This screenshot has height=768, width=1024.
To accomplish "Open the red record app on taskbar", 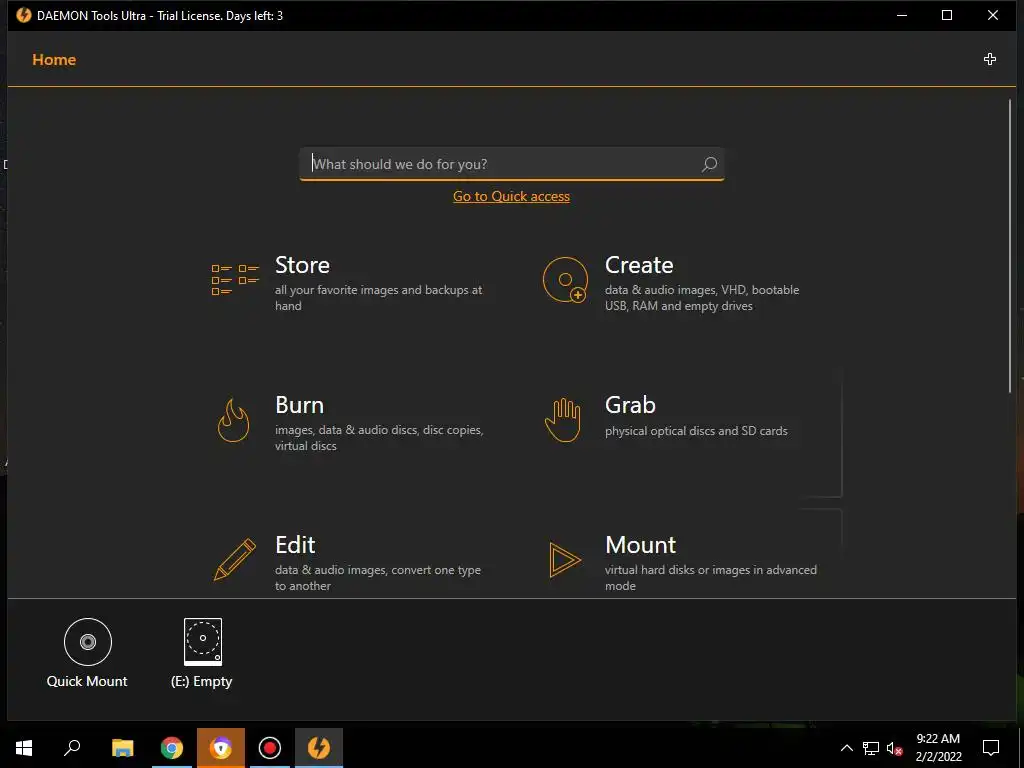I will click(270, 748).
